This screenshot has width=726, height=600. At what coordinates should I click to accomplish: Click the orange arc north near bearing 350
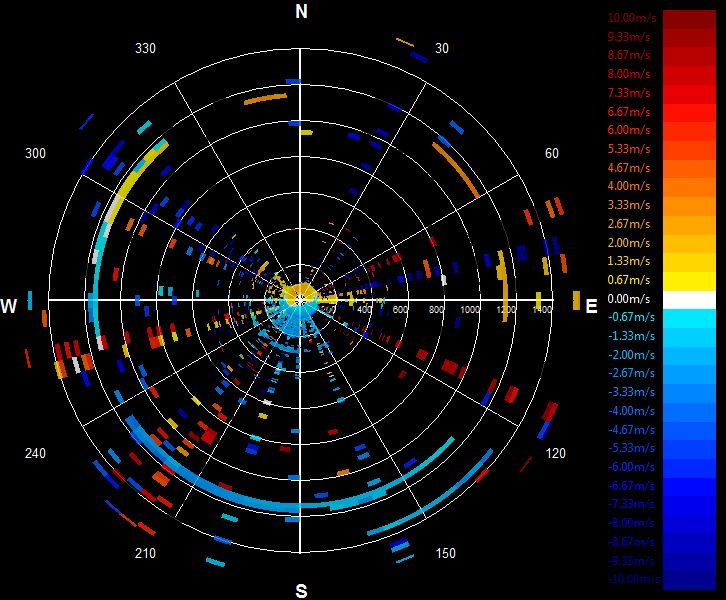(x=265, y=99)
